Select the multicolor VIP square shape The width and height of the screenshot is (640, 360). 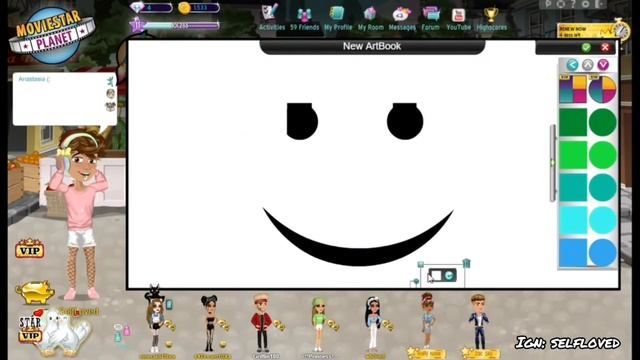click(573, 89)
